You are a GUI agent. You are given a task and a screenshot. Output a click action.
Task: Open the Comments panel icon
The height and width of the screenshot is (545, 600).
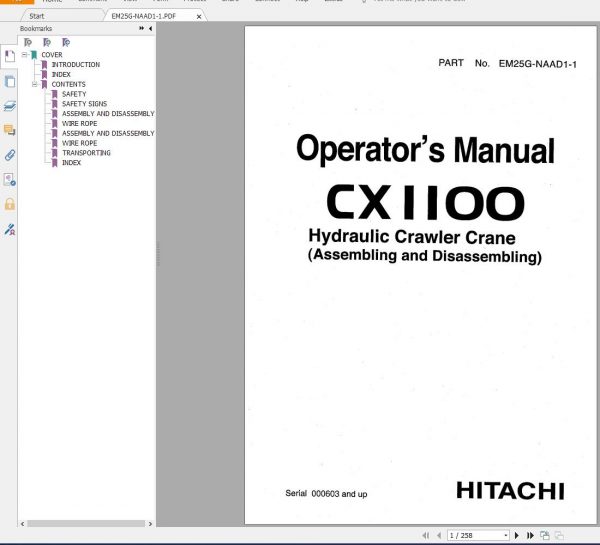10,130
